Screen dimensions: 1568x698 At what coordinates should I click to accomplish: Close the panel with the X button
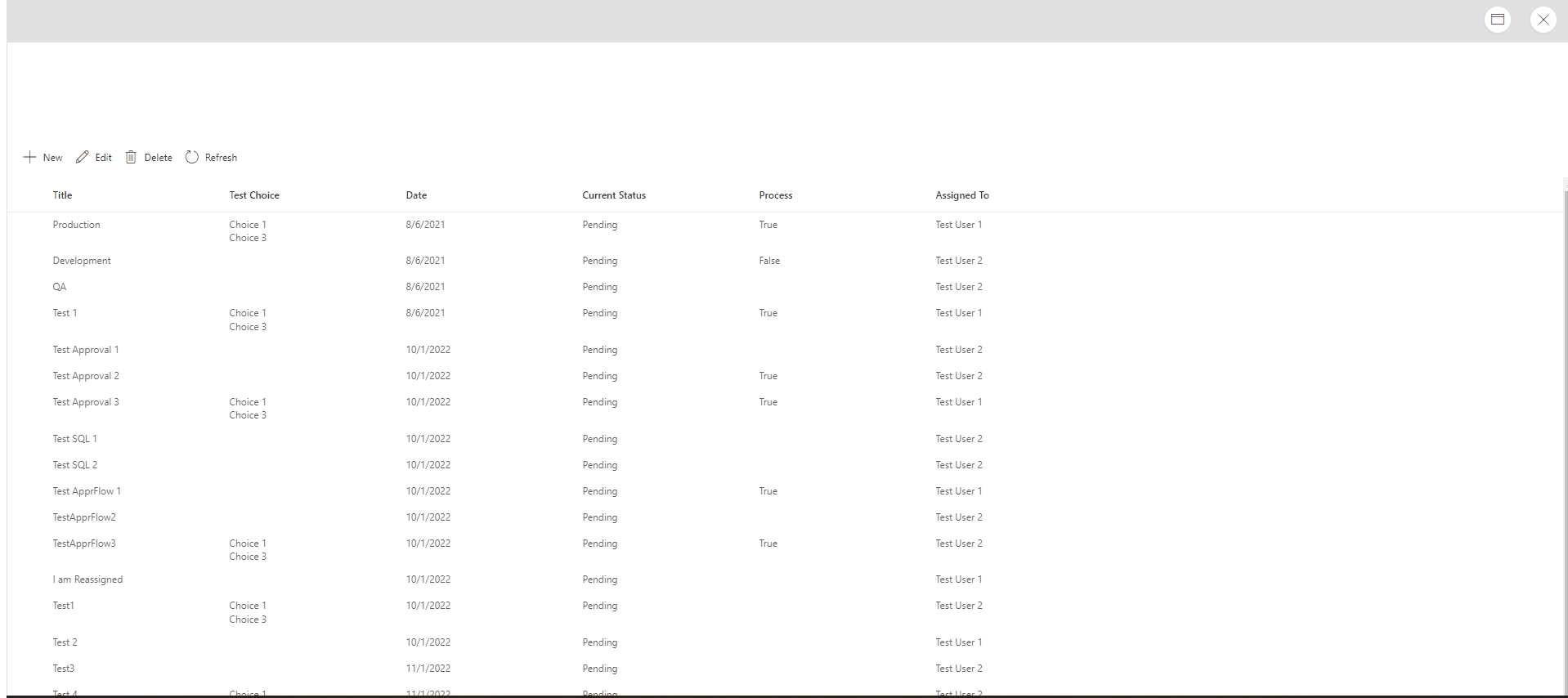point(1543,20)
